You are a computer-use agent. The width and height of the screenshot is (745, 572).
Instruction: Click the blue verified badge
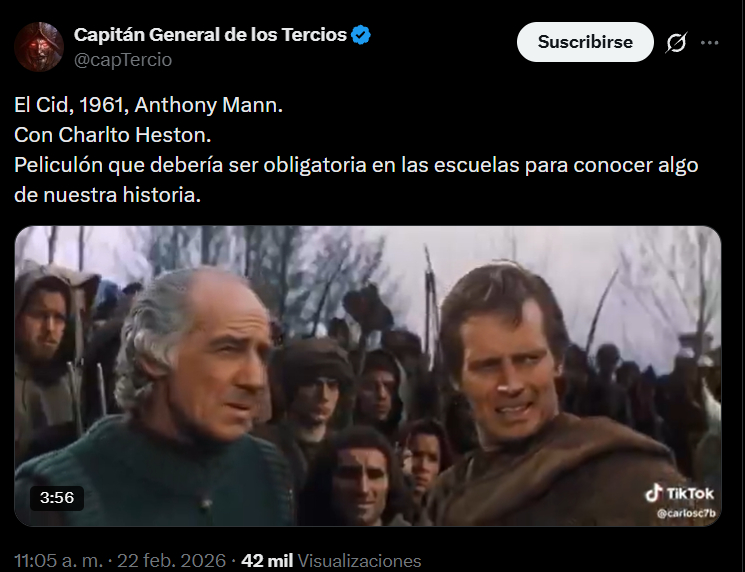(361, 35)
